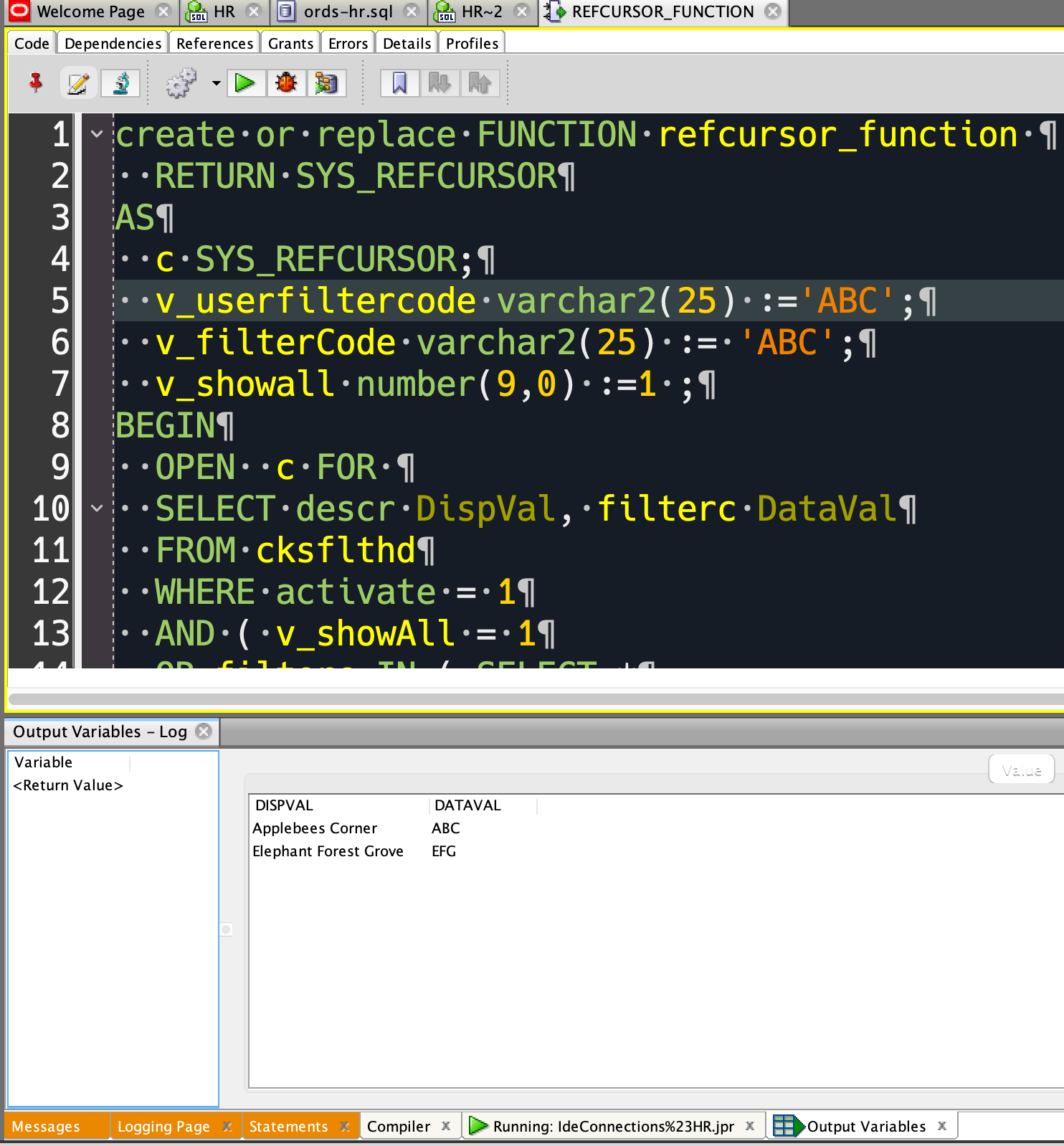Click the profile/compile for debug icon
Image resolution: width=1064 pixels, height=1146 pixels.
click(x=326, y=83)
